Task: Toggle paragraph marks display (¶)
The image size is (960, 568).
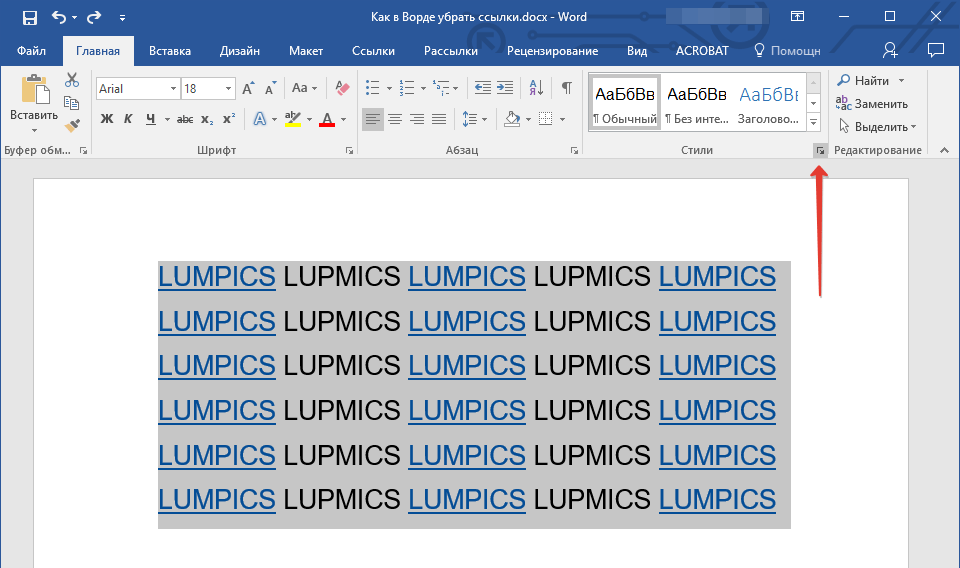Action: click(566, 88)
